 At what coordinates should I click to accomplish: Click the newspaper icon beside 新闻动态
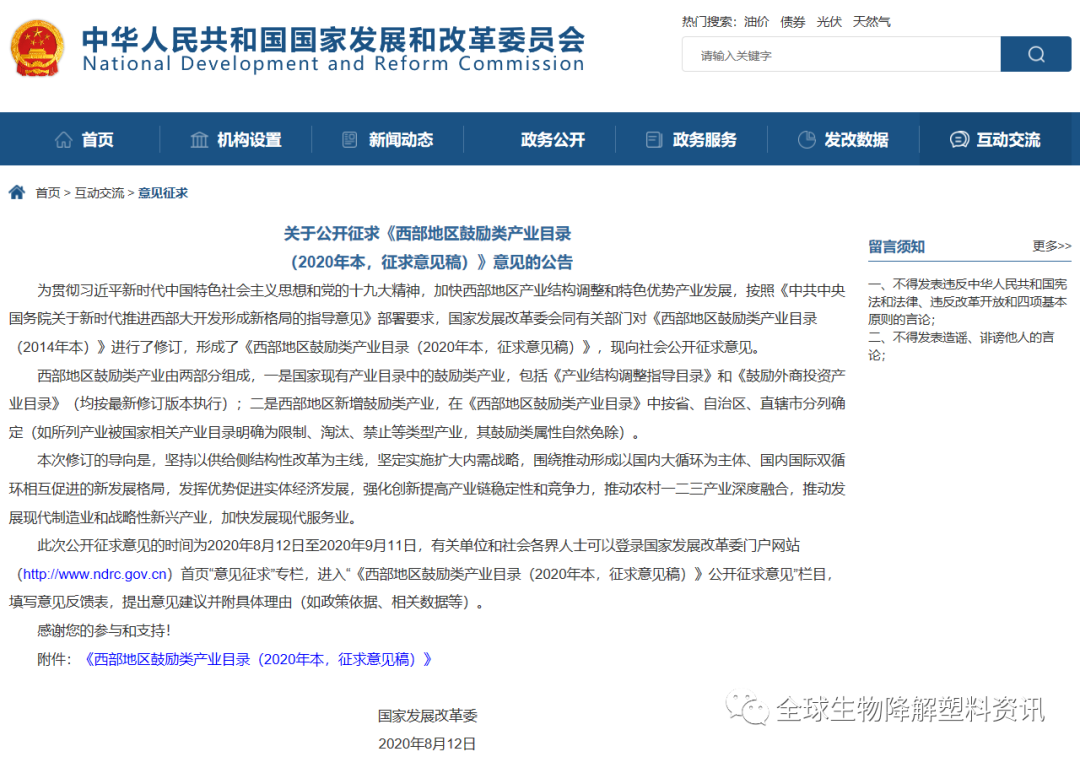[349, 140]
